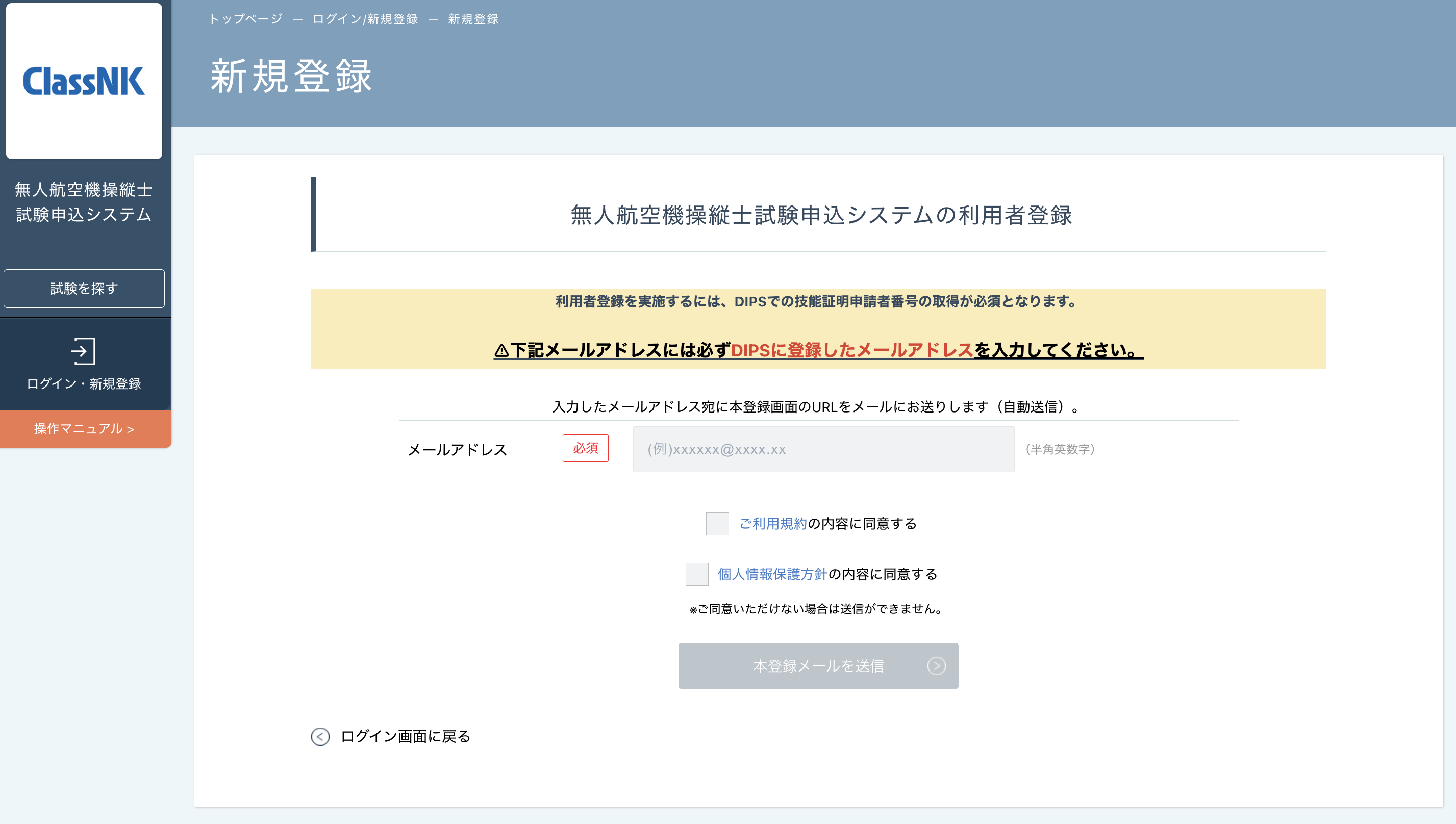1456x824 pixels.
Task: Click the 無人航空機操縦士 試験申込システム sidebar title
Action: (x=84, y=201)
